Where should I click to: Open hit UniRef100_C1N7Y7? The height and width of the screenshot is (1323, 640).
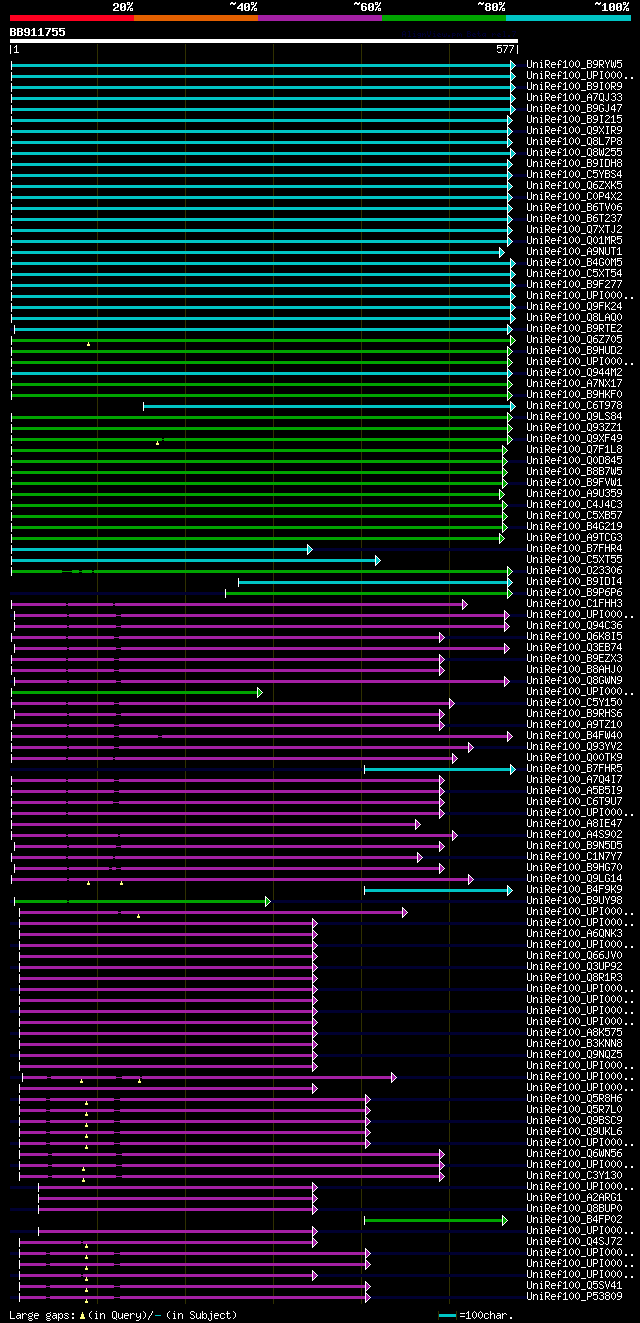[x=574, y=856]
